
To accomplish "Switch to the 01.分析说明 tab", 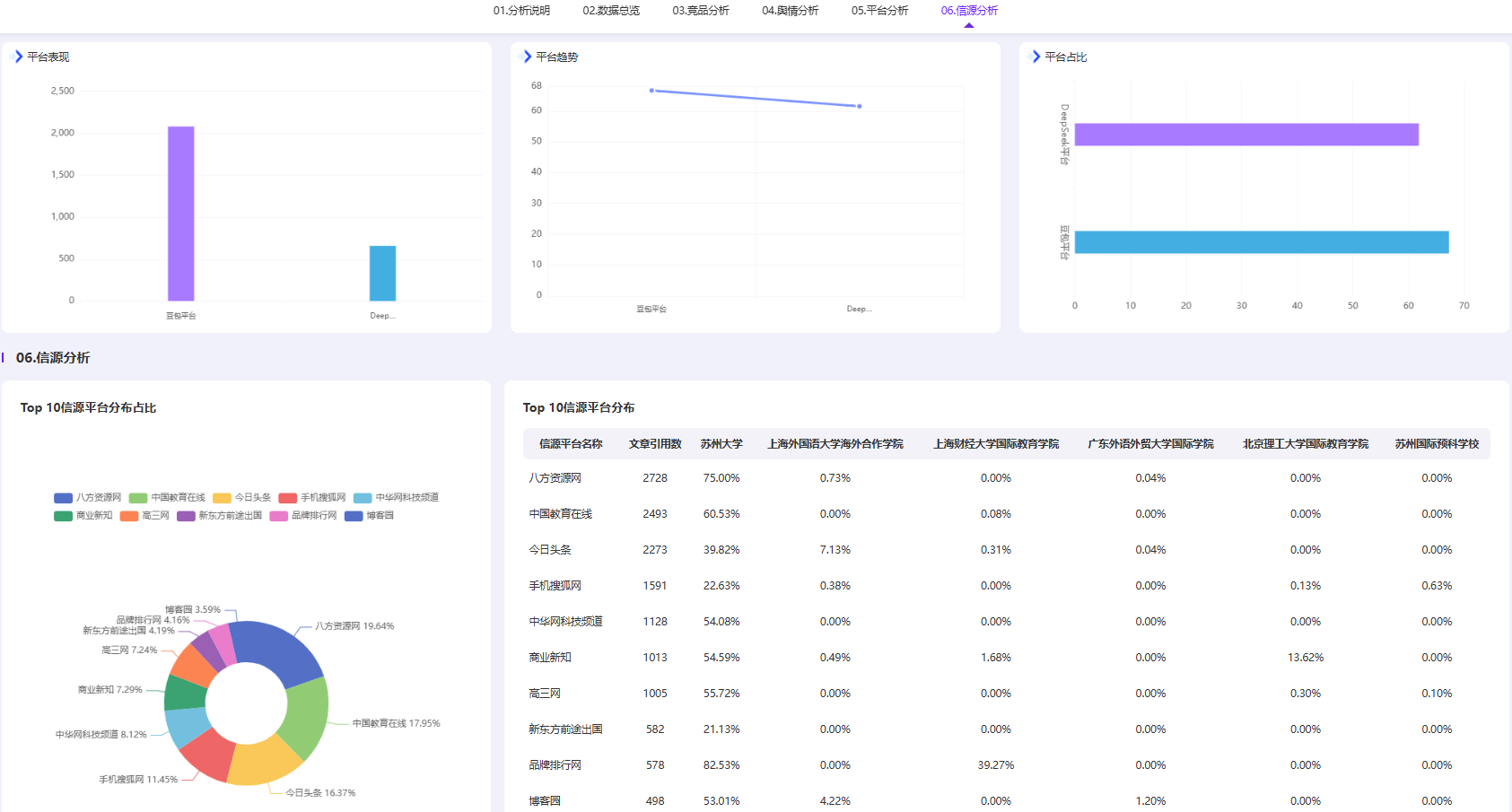I will 521,11.
